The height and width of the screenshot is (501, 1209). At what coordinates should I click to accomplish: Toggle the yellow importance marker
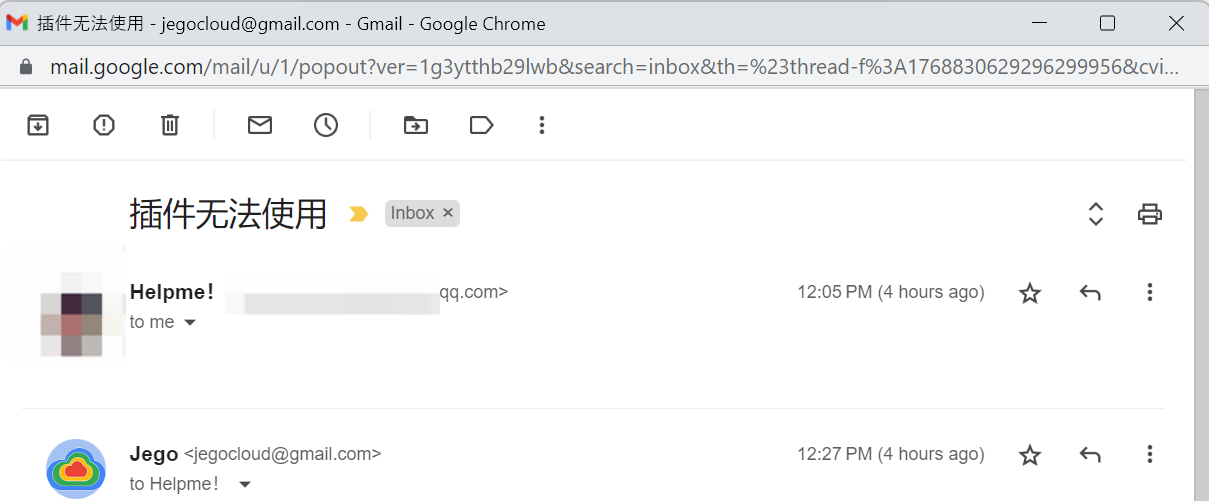point(358,213)
